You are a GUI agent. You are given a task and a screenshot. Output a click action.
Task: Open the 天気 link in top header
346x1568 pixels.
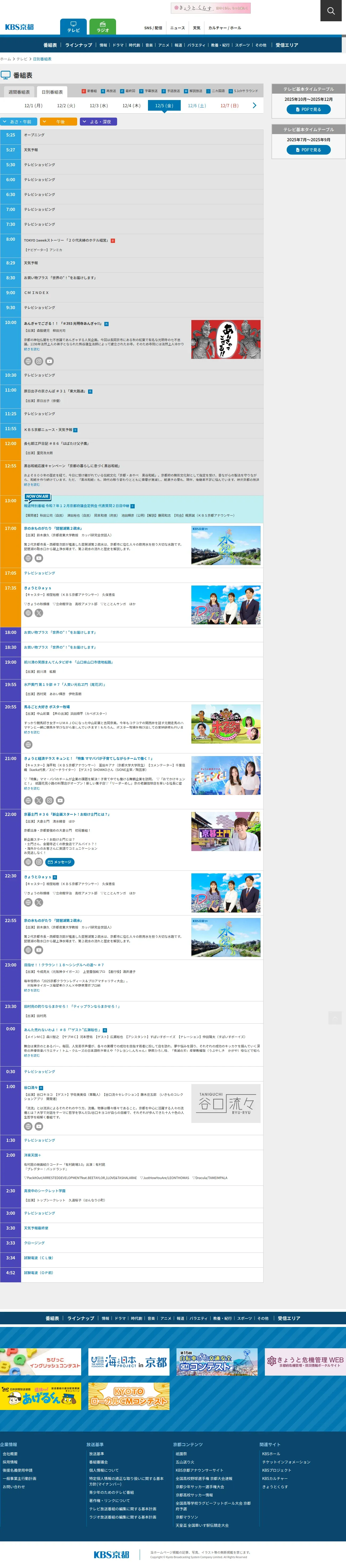coord(197,28)
